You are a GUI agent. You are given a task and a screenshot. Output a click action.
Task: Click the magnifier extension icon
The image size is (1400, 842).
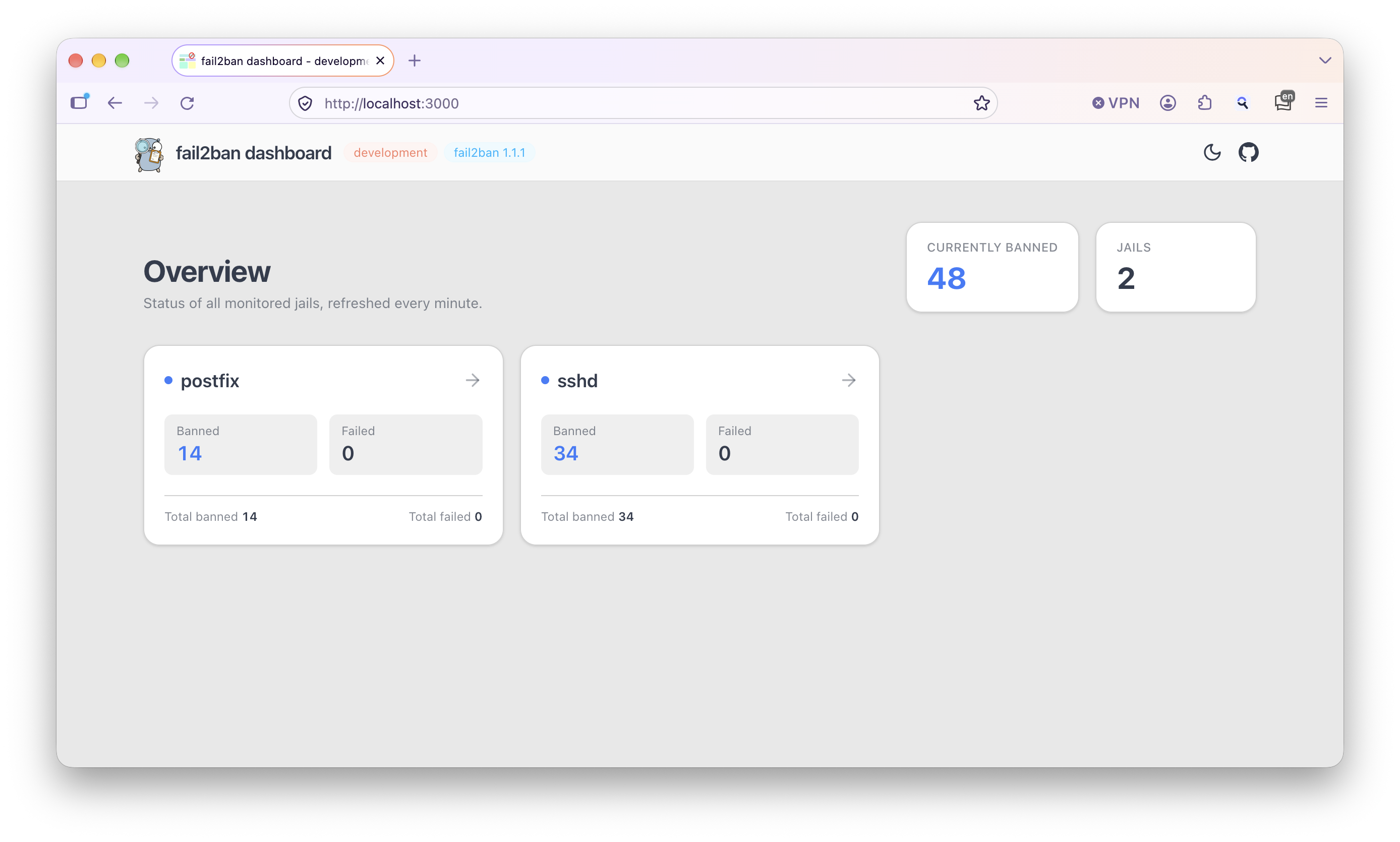click(x=1242, y=103)
